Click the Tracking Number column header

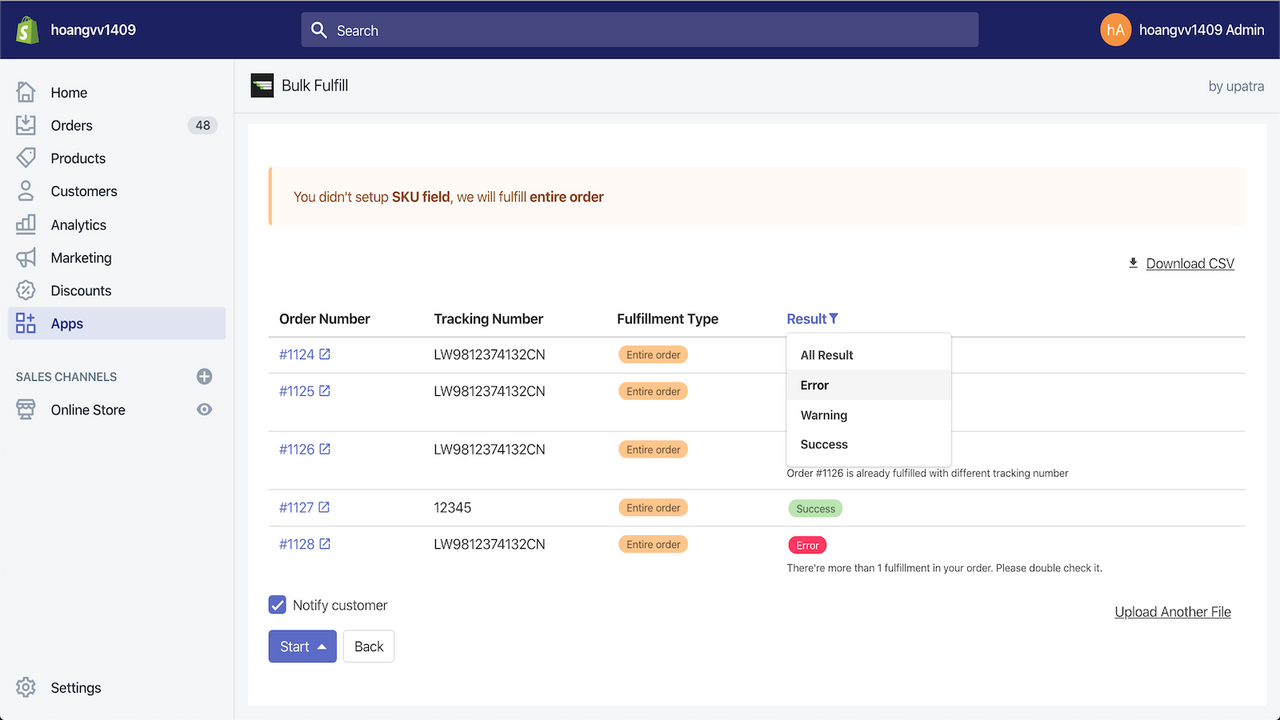[x=489, y=319]
